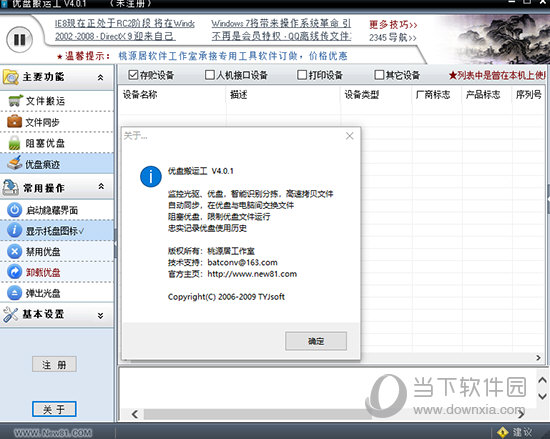Collapse the 常用操作 section chevron
The image size is (550, 439).
(x=101, y=186)
